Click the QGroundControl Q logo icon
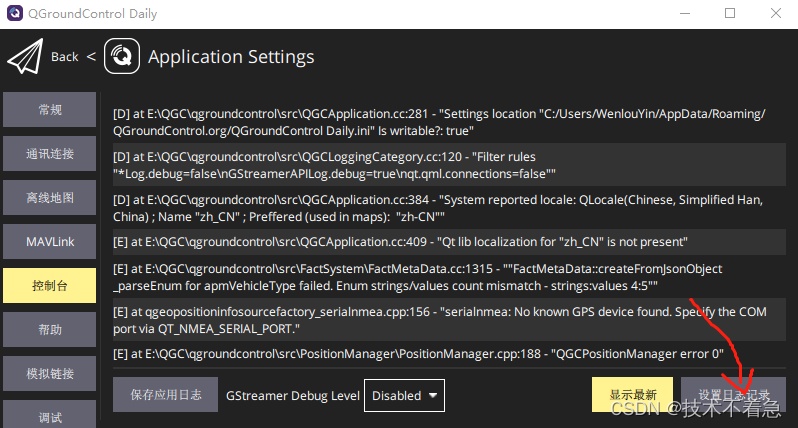This screenshot has width=798, height=428. [122, 57]
